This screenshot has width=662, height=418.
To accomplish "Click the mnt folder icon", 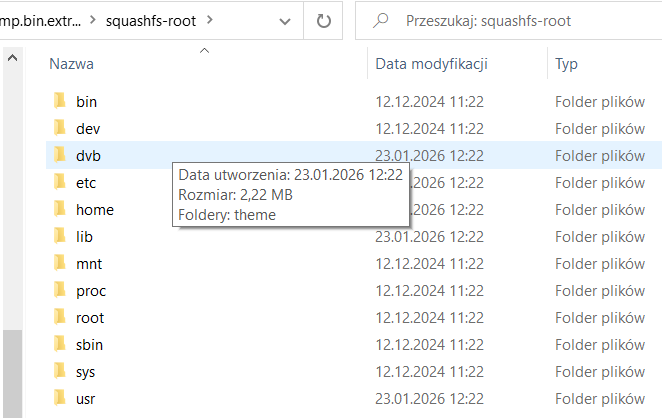I will [x=60, y=264].
